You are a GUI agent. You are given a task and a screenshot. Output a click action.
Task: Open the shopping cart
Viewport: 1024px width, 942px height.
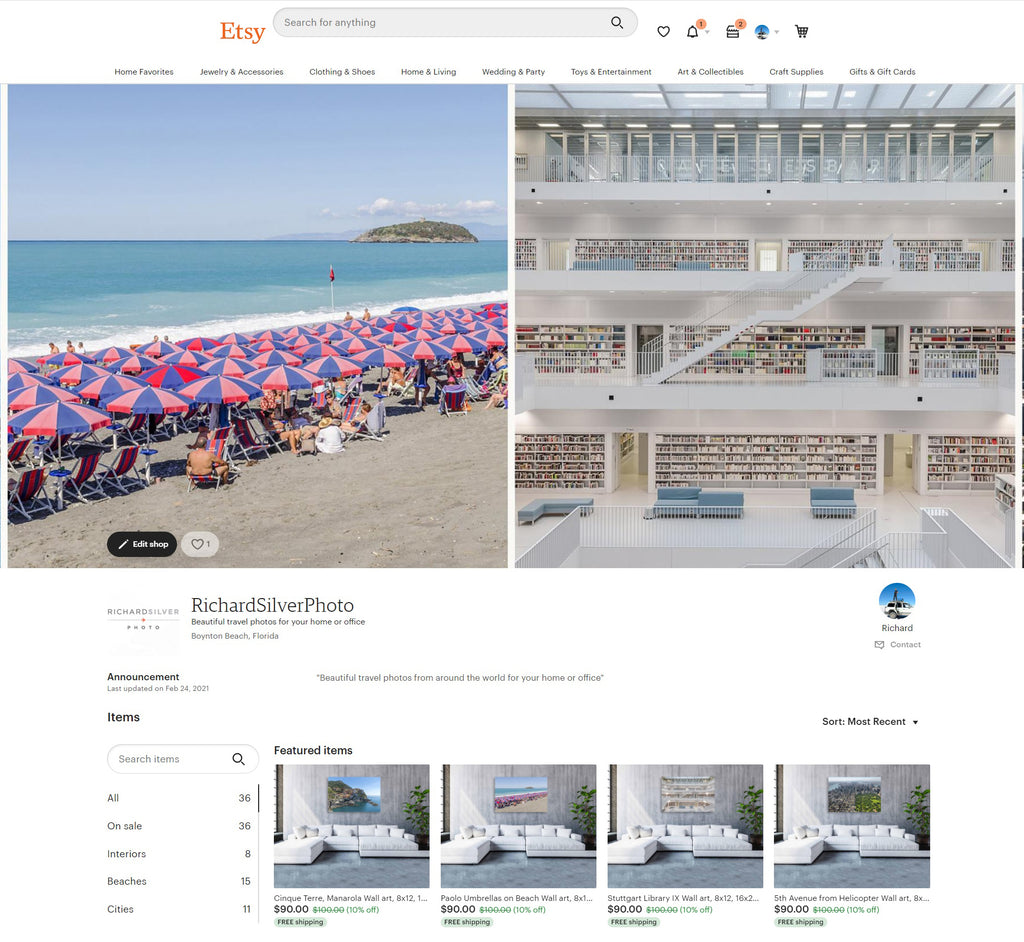click(x=801, y=32)
